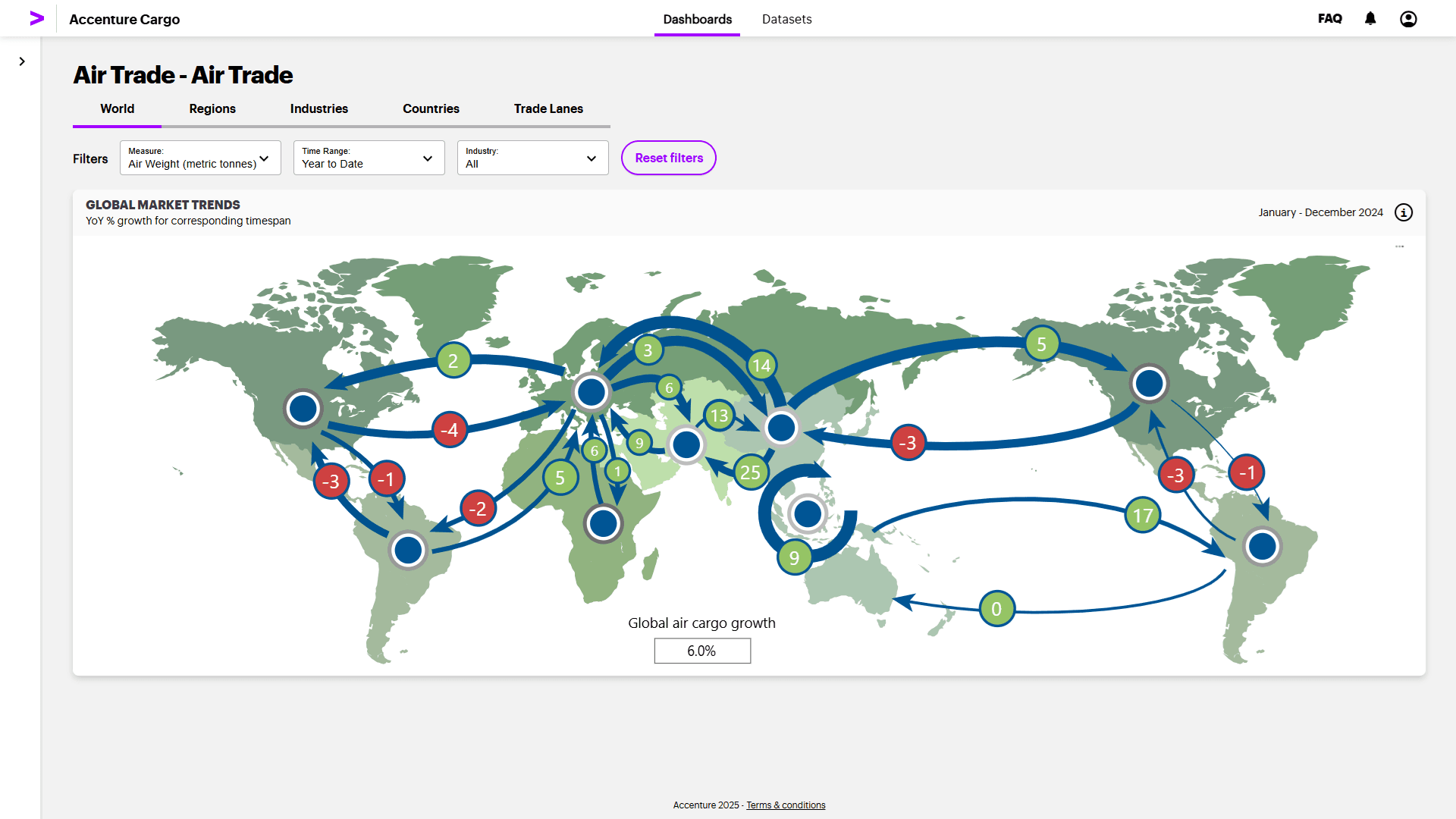Open the Measure dropdown
This screenshot has width=1456, height=819.
200,158
